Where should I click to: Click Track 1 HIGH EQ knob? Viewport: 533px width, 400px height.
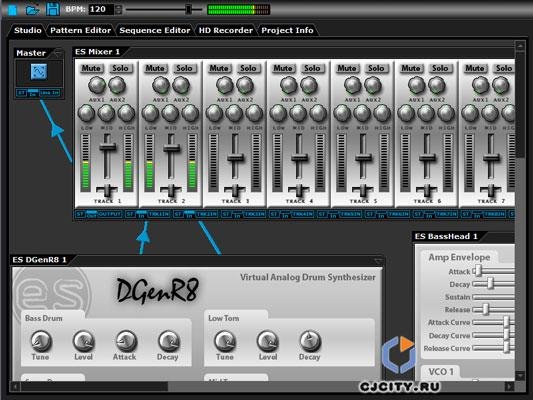pyautogui.click(x=126, y=113)
